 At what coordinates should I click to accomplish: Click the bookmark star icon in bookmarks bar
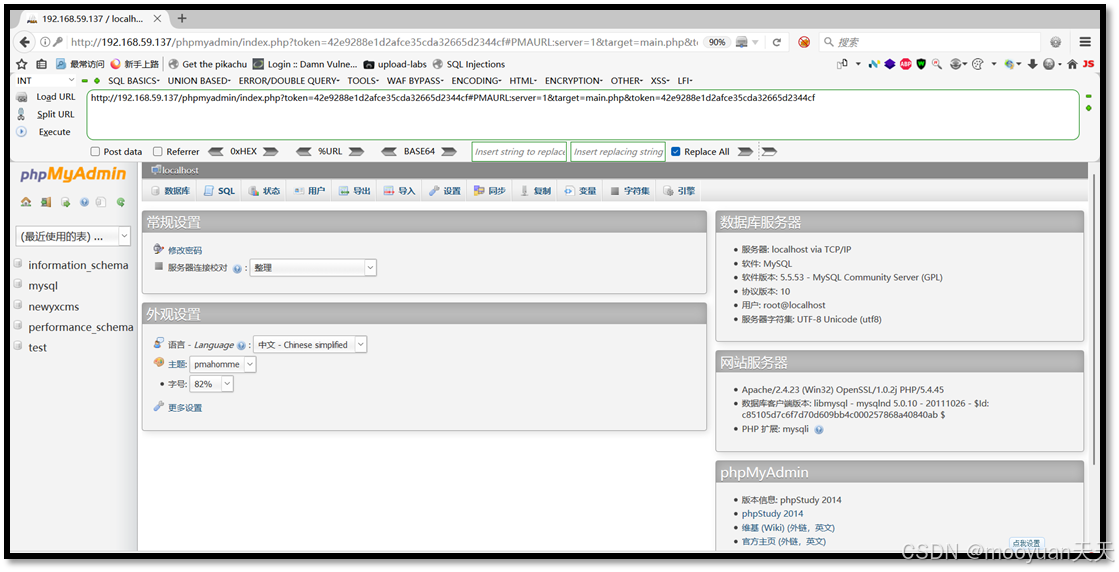pos(21,64)
